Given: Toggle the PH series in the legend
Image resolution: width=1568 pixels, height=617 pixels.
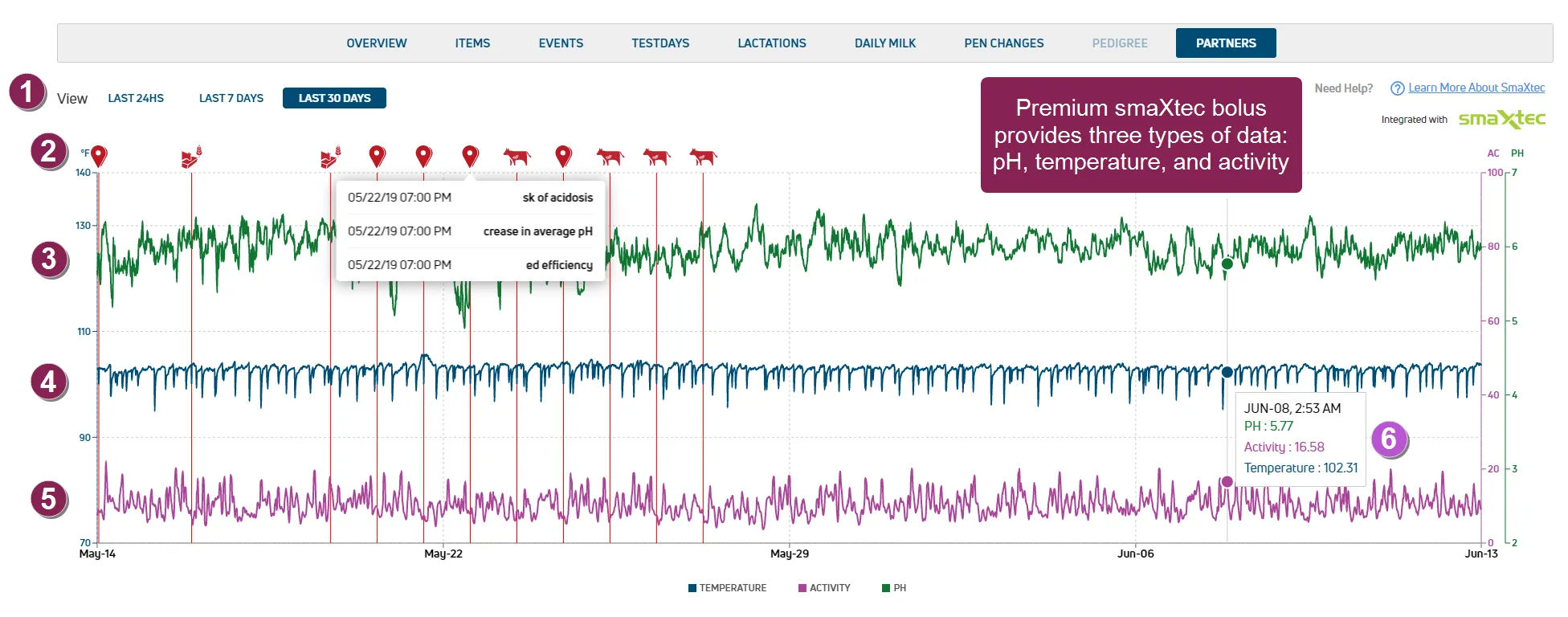Looking at the screenshot, I should click(894, 588).
